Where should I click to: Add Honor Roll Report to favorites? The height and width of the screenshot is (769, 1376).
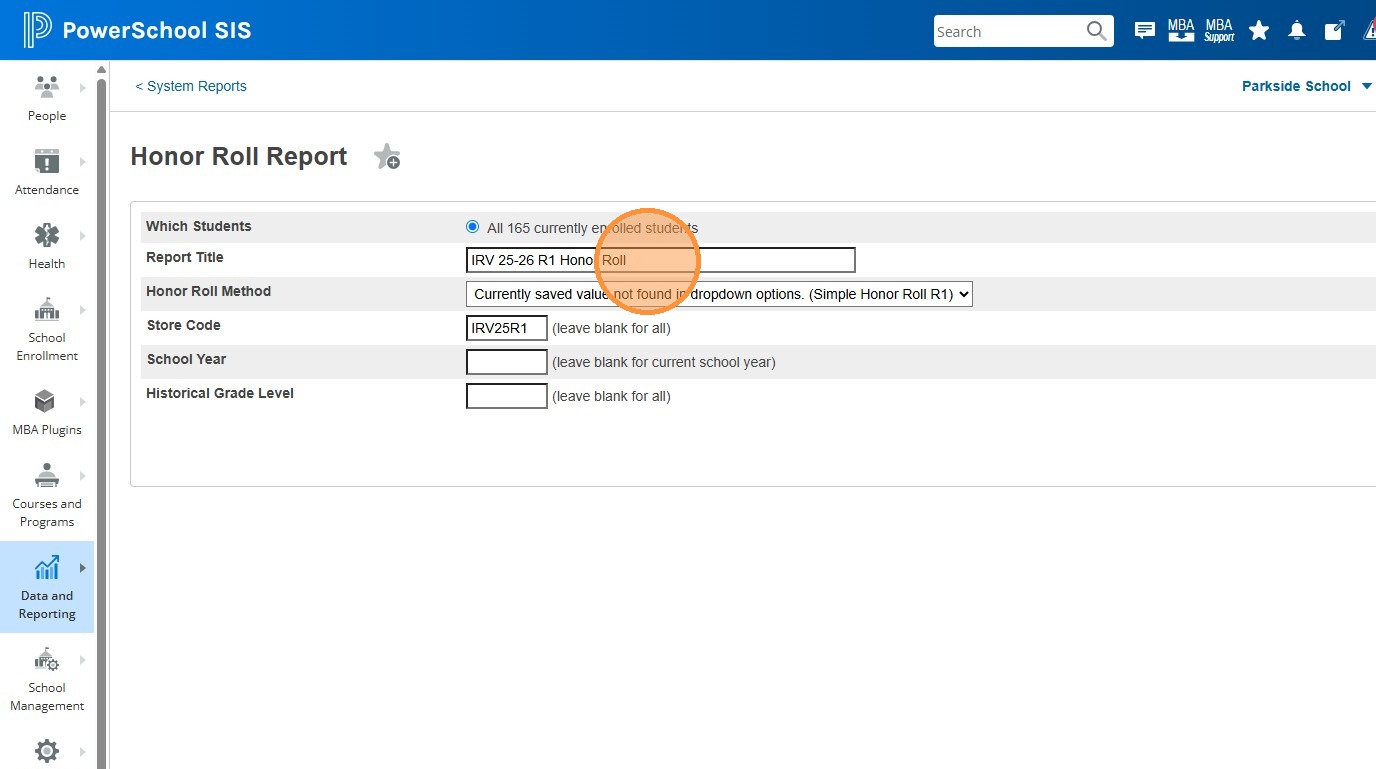coord(387,157)
